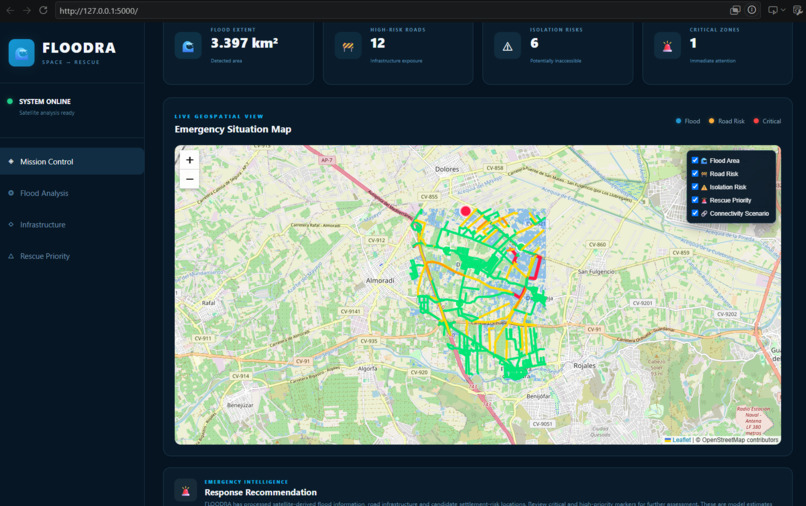Open the wrench dev tools icon
This screenshot has width=806, height=506.
(798, 10)
